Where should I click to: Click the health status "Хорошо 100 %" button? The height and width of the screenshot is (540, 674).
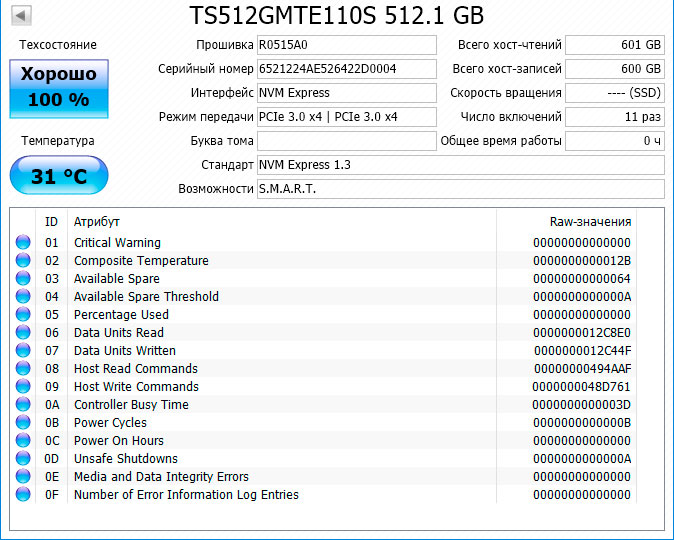59,88
